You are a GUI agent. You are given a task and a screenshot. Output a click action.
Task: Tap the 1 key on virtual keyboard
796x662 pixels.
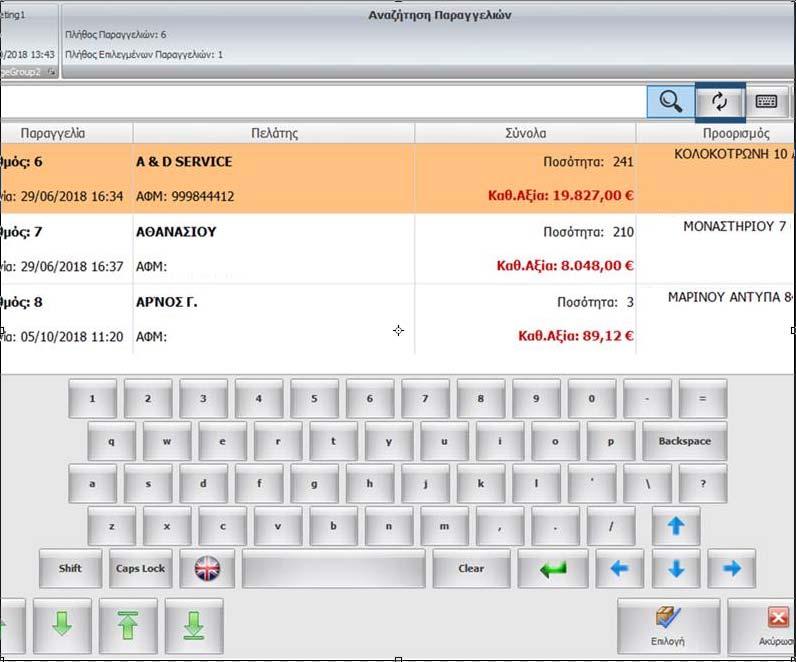(92, 399)
